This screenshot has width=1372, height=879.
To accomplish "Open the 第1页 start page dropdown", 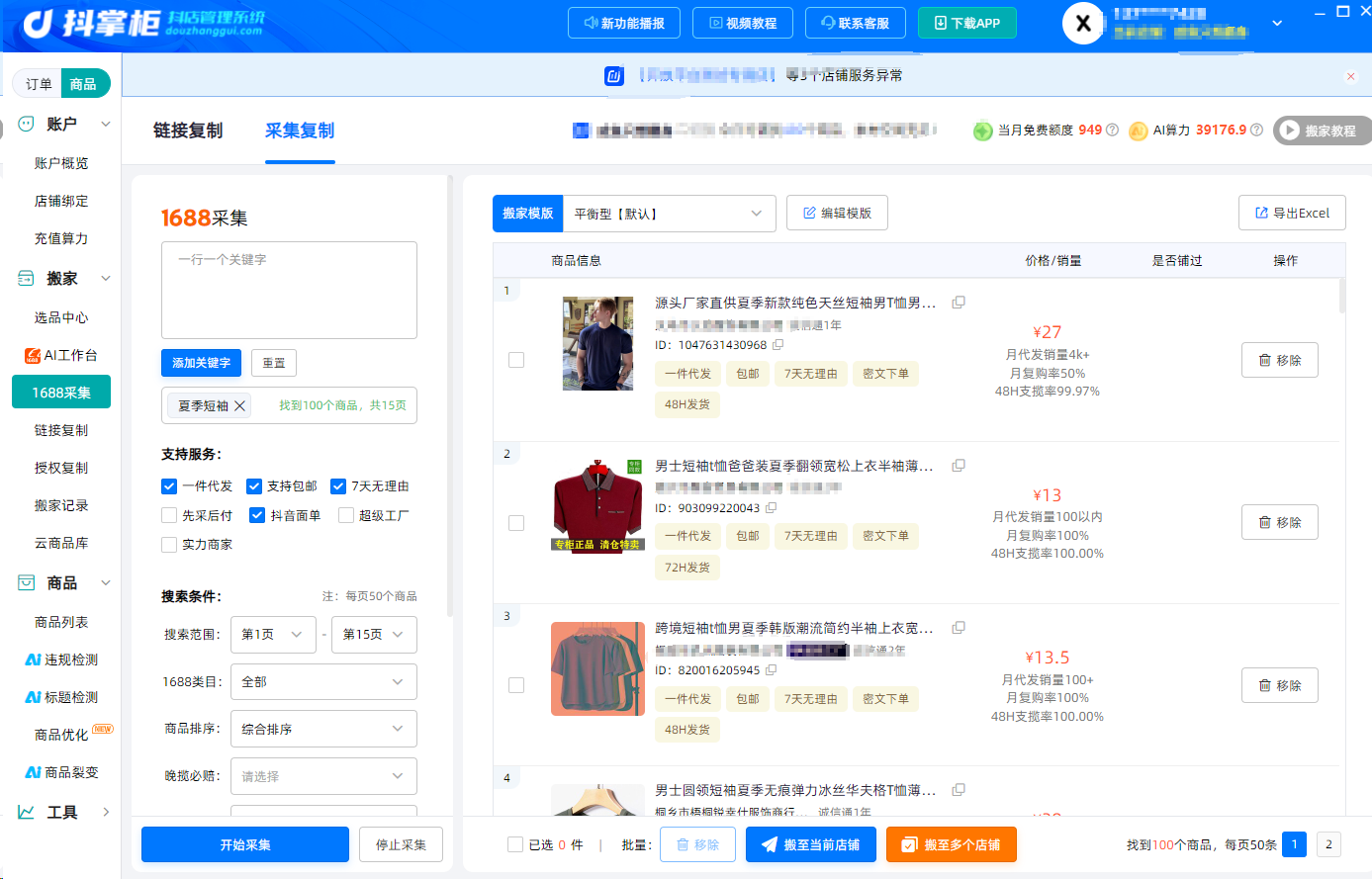I will (273, 635).
